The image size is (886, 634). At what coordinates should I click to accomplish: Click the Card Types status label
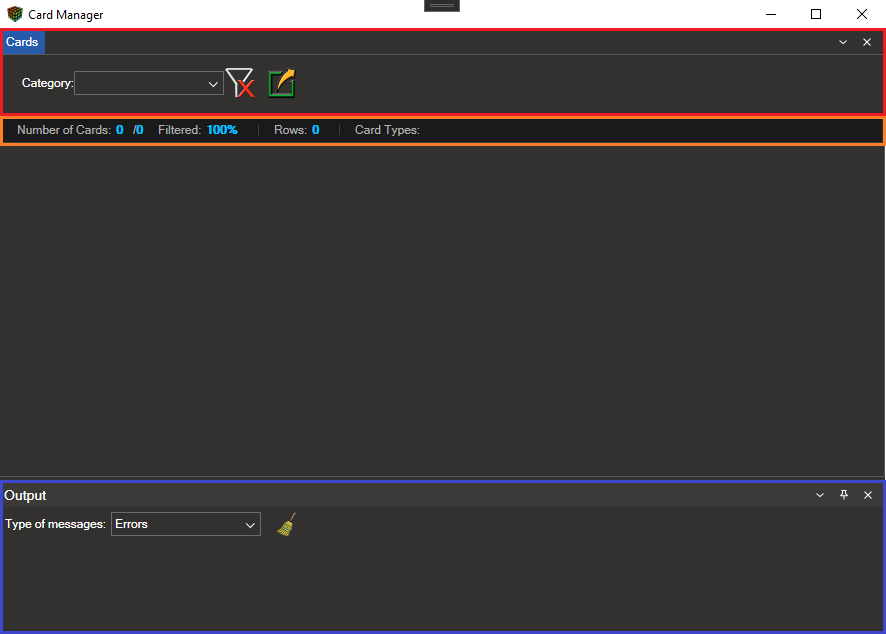tap(387, 130)
